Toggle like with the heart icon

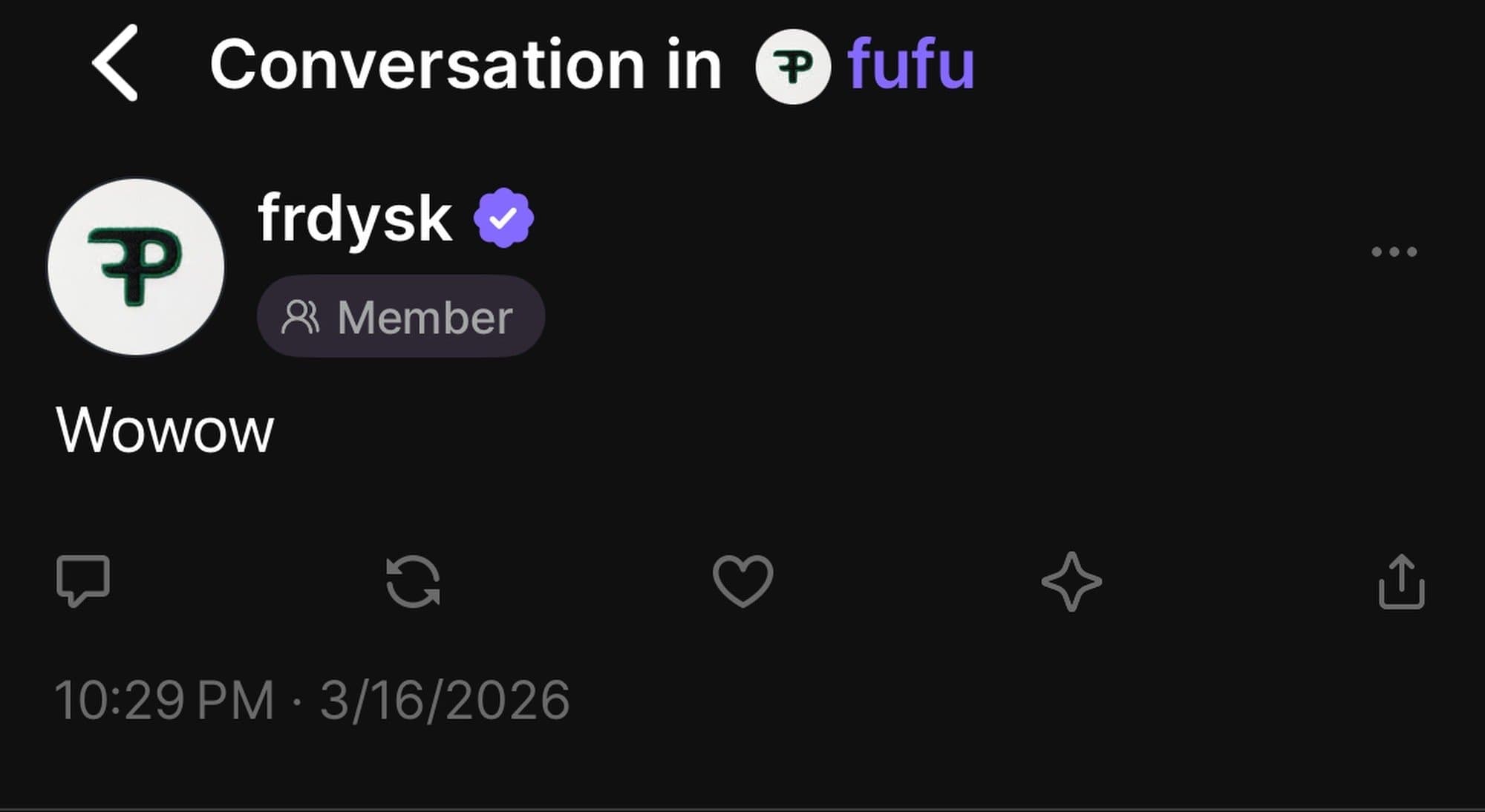click(x=742, y=581)
